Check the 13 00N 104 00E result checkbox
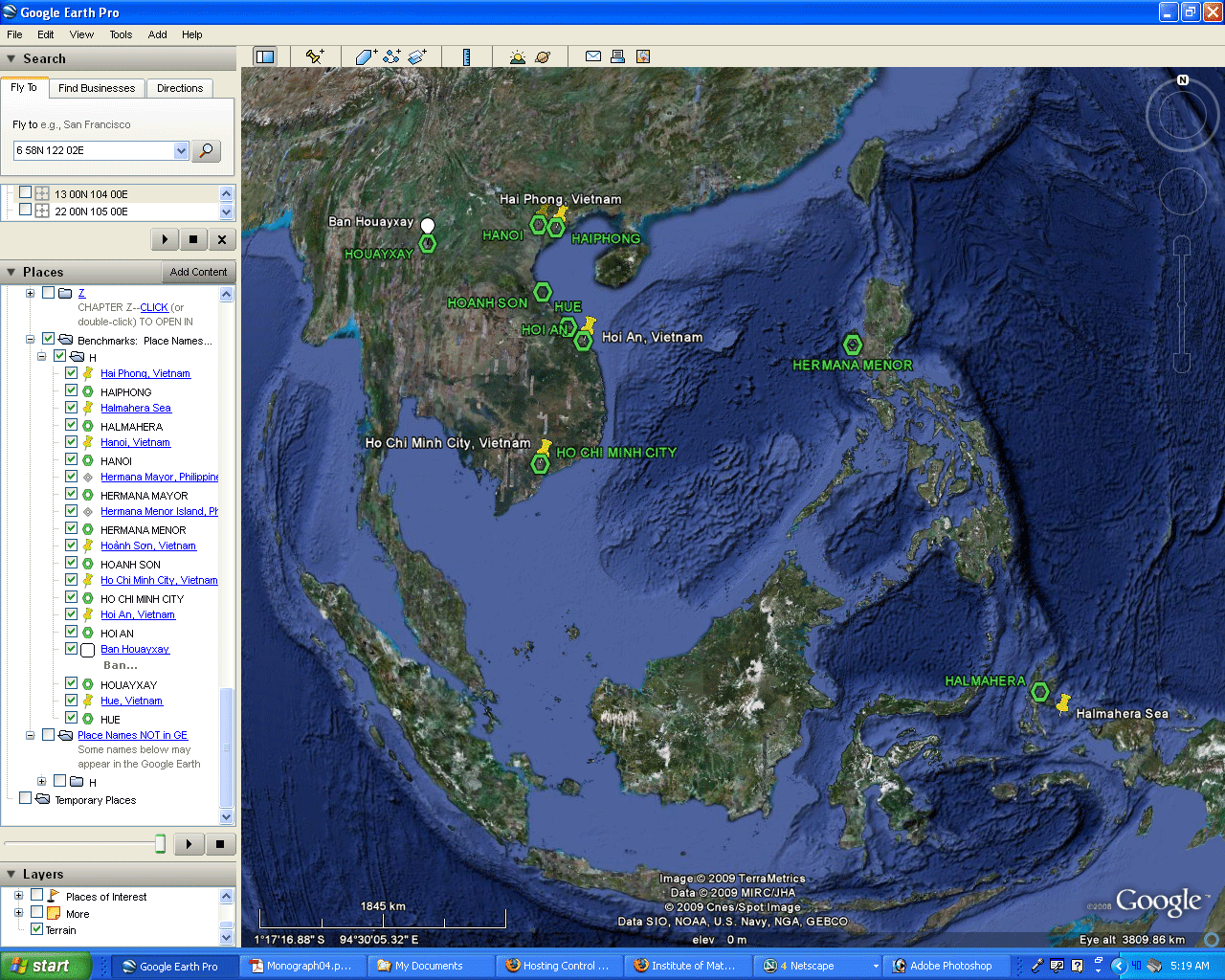This screenshot has width=1225, height=980. pyautogui.click(x=26, y=192)
